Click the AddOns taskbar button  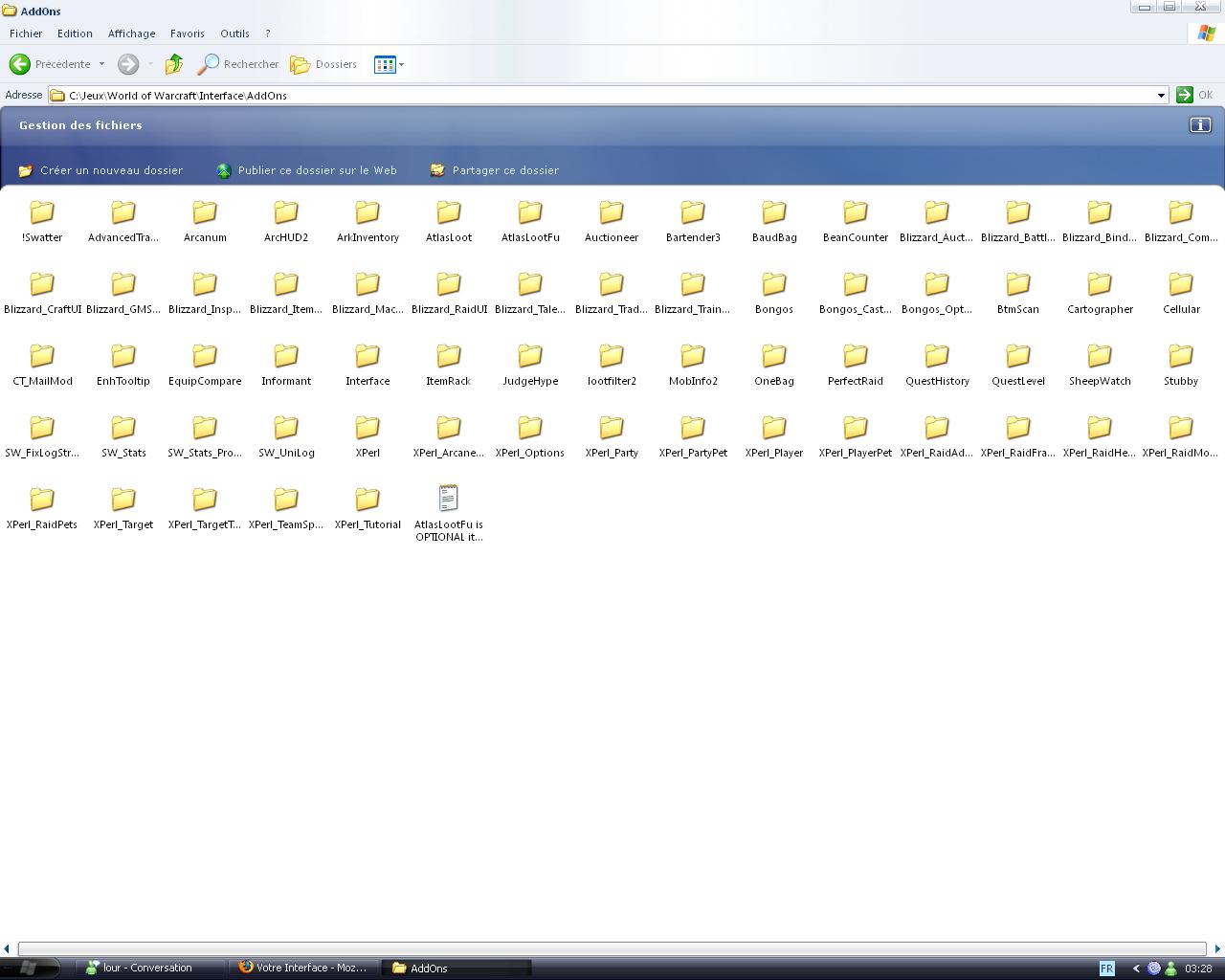click(457, 968)
